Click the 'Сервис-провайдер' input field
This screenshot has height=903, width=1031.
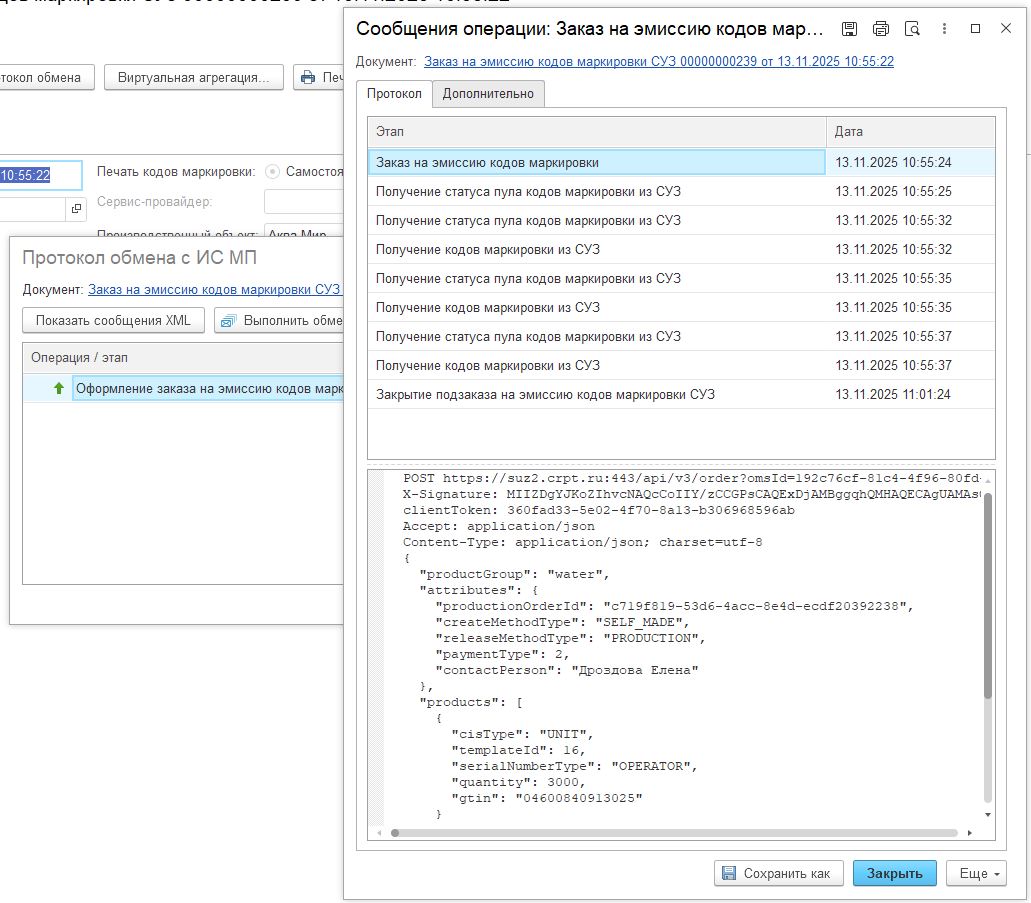[x=303, y=202]
